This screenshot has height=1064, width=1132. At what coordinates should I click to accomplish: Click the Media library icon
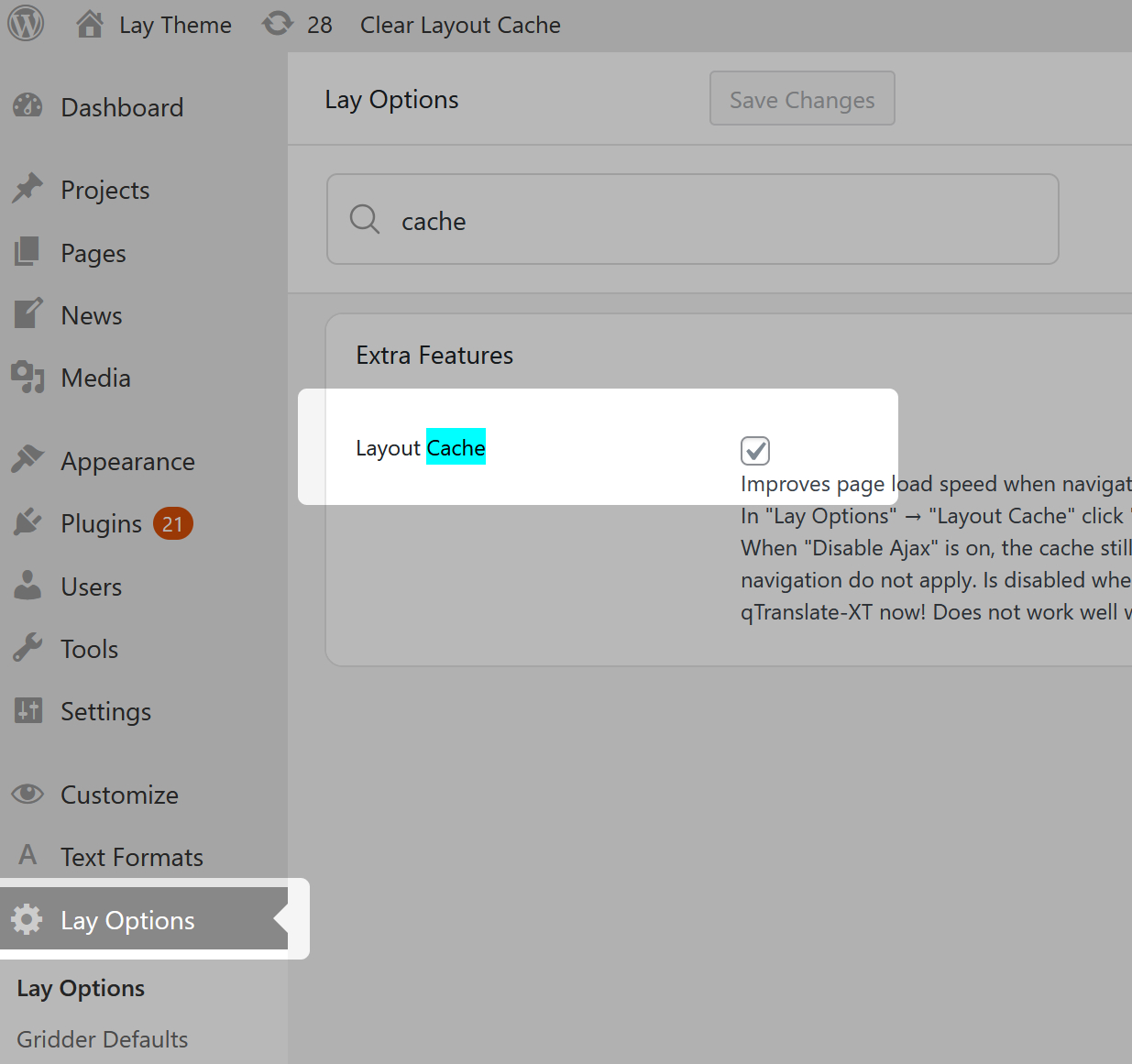27,378
